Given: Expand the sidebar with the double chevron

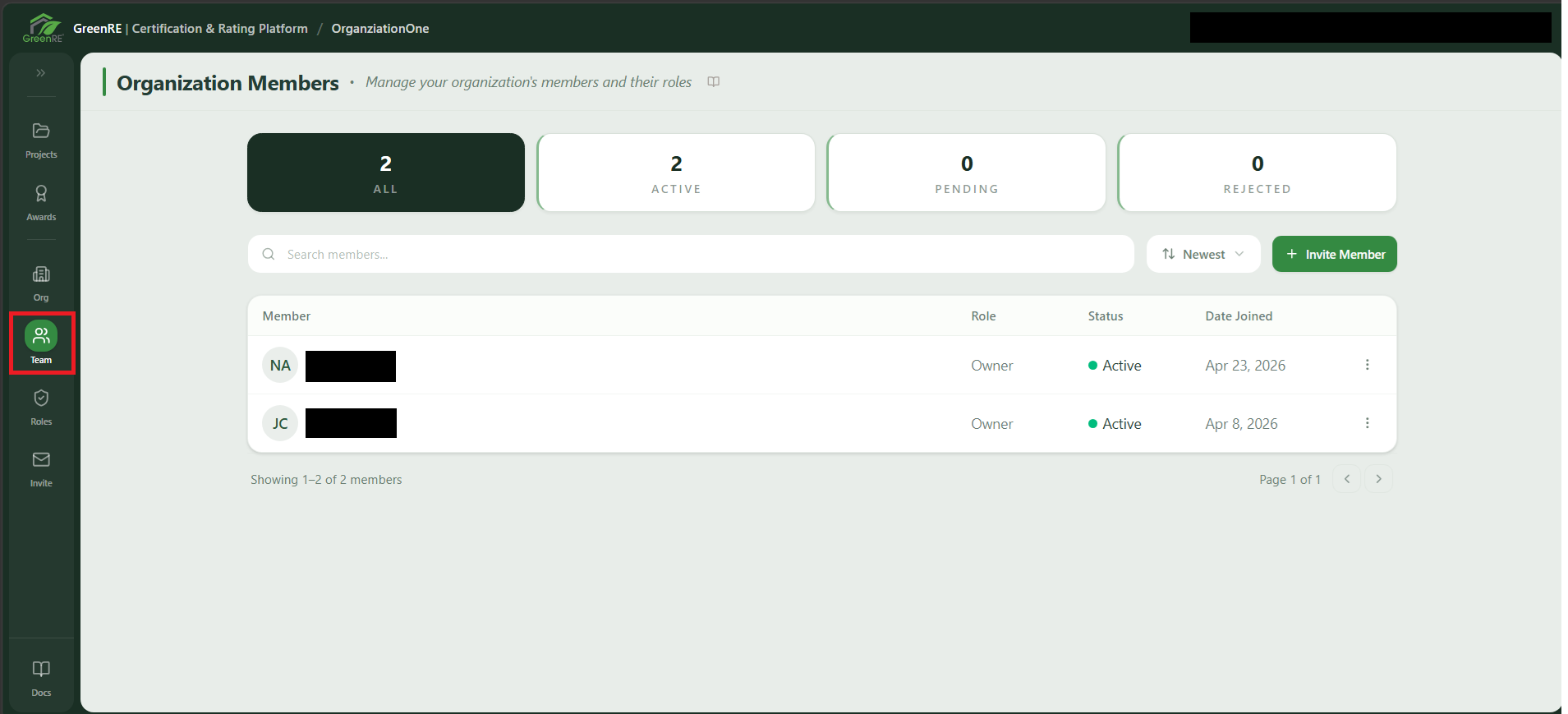Looking at the screenshot, I should [x=41, y=73].
